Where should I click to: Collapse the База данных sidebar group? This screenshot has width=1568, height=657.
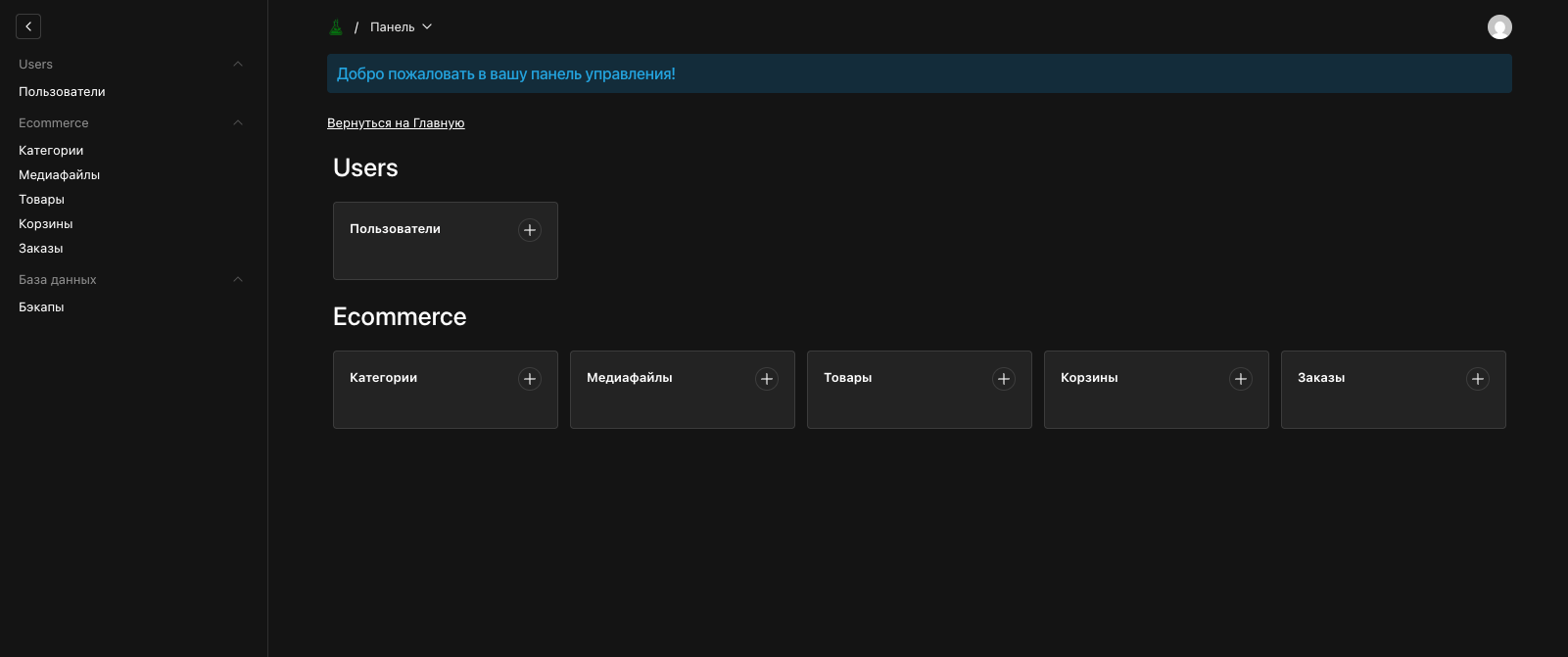click(238, 280)
